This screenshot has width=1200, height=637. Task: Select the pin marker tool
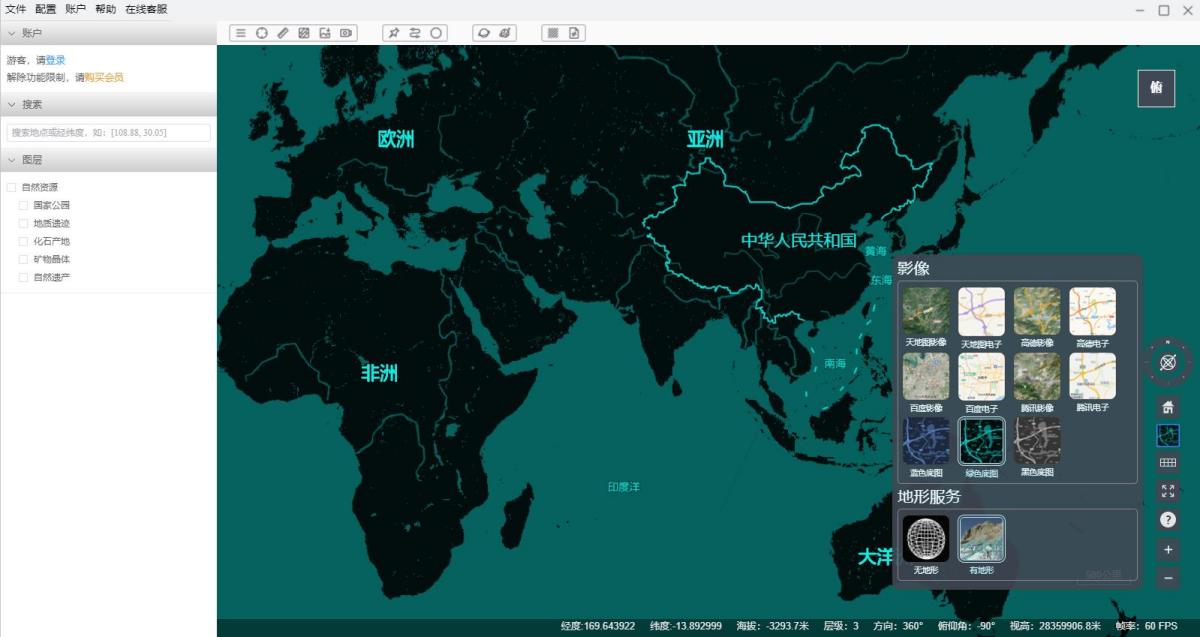point(393,33)
